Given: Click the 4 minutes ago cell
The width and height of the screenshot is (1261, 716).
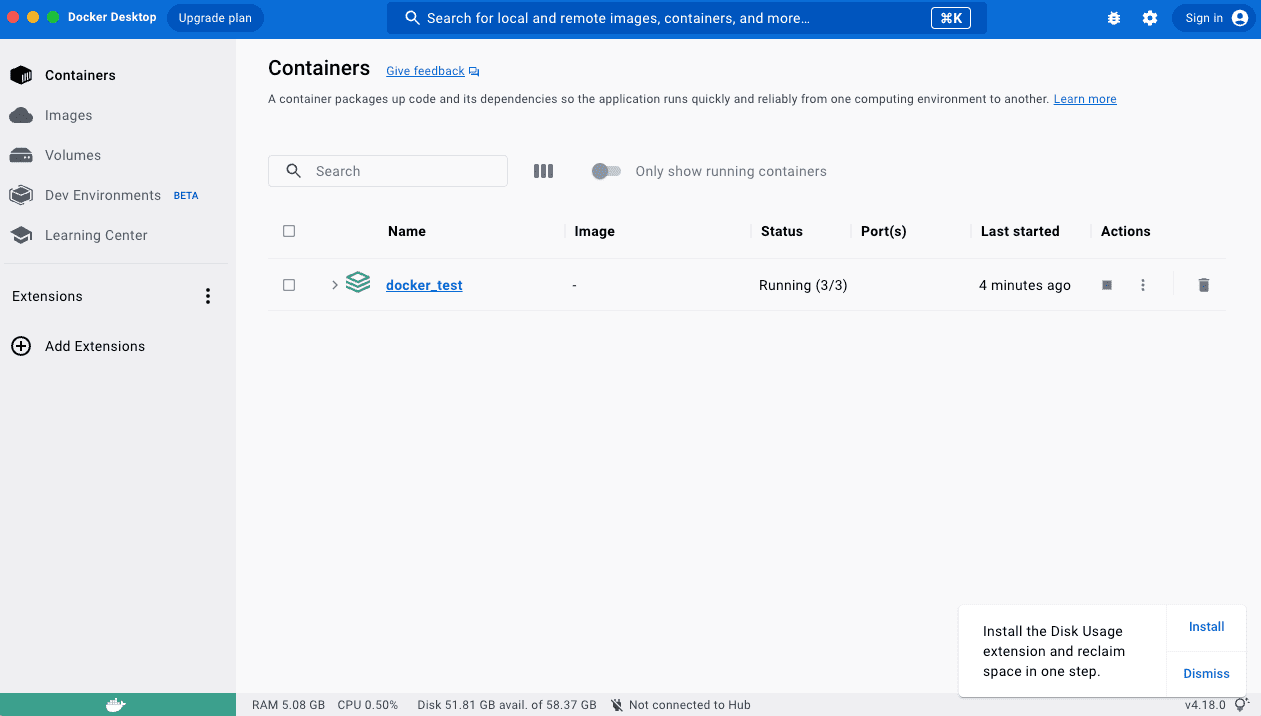Looking at the screenshot, I should tap(1025, 285).
